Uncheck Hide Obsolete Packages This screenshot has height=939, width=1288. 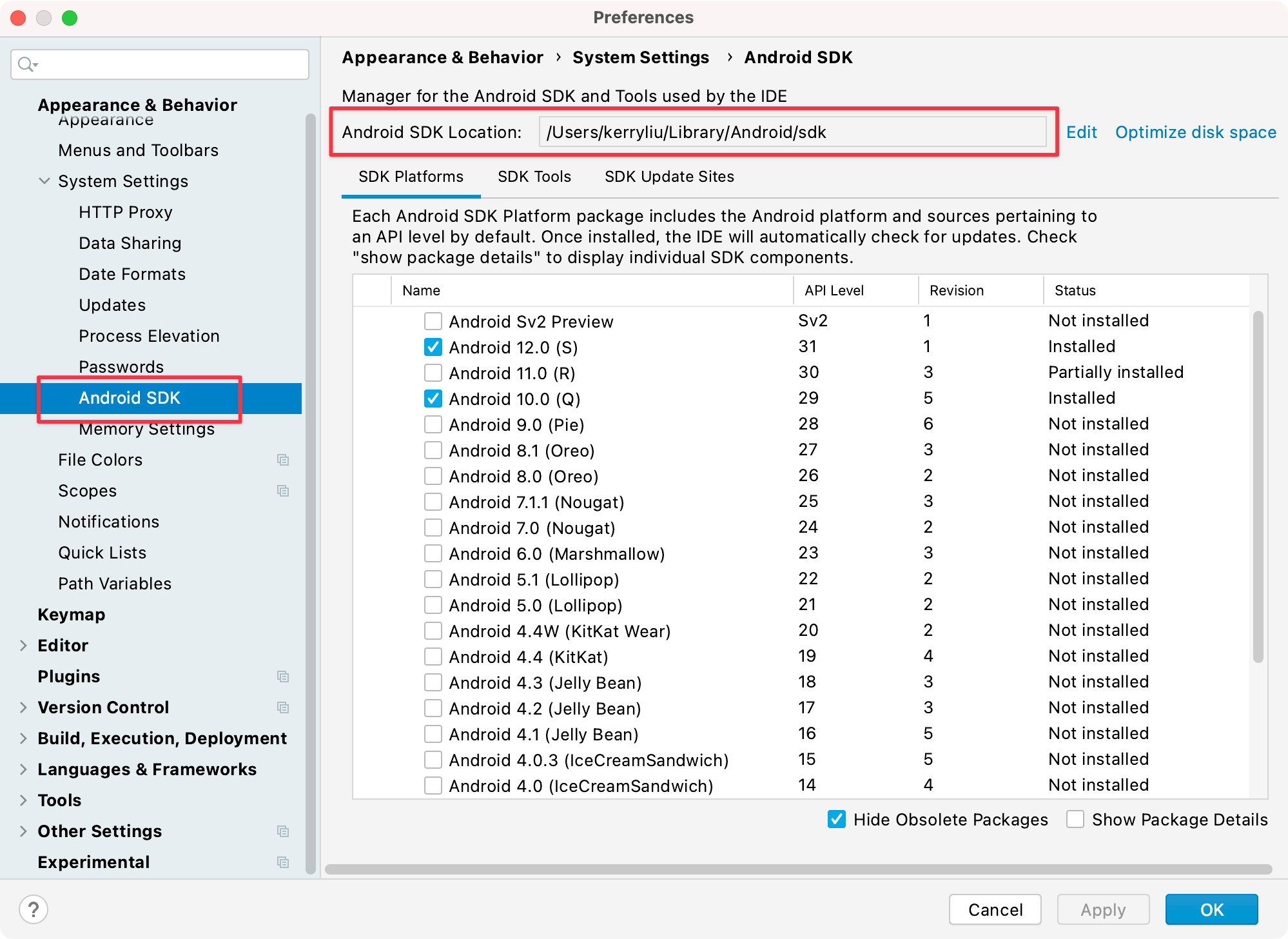(x=837, y=820)
